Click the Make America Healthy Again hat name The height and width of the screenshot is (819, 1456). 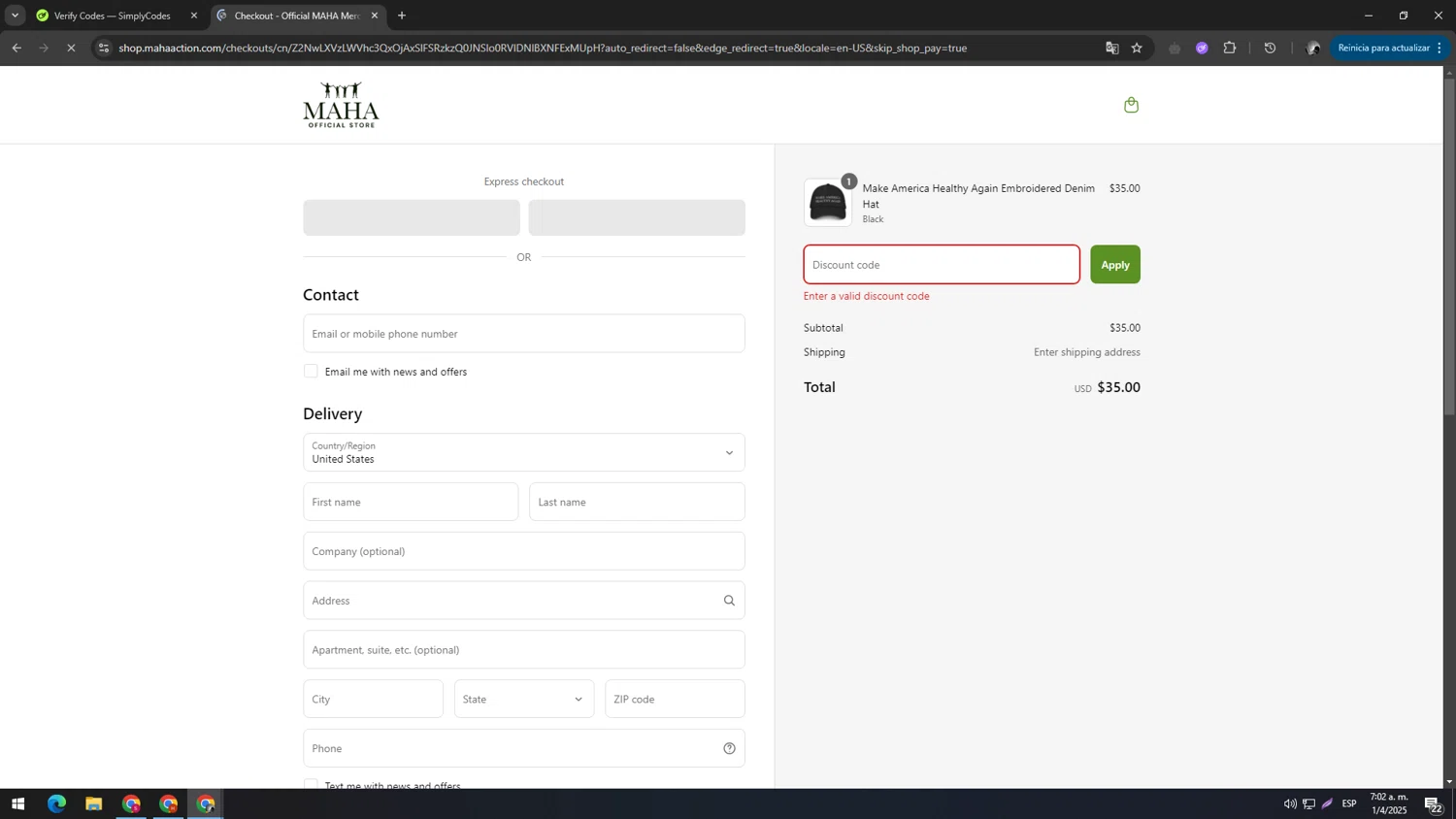pyautogui.click(x=978, y=196)
